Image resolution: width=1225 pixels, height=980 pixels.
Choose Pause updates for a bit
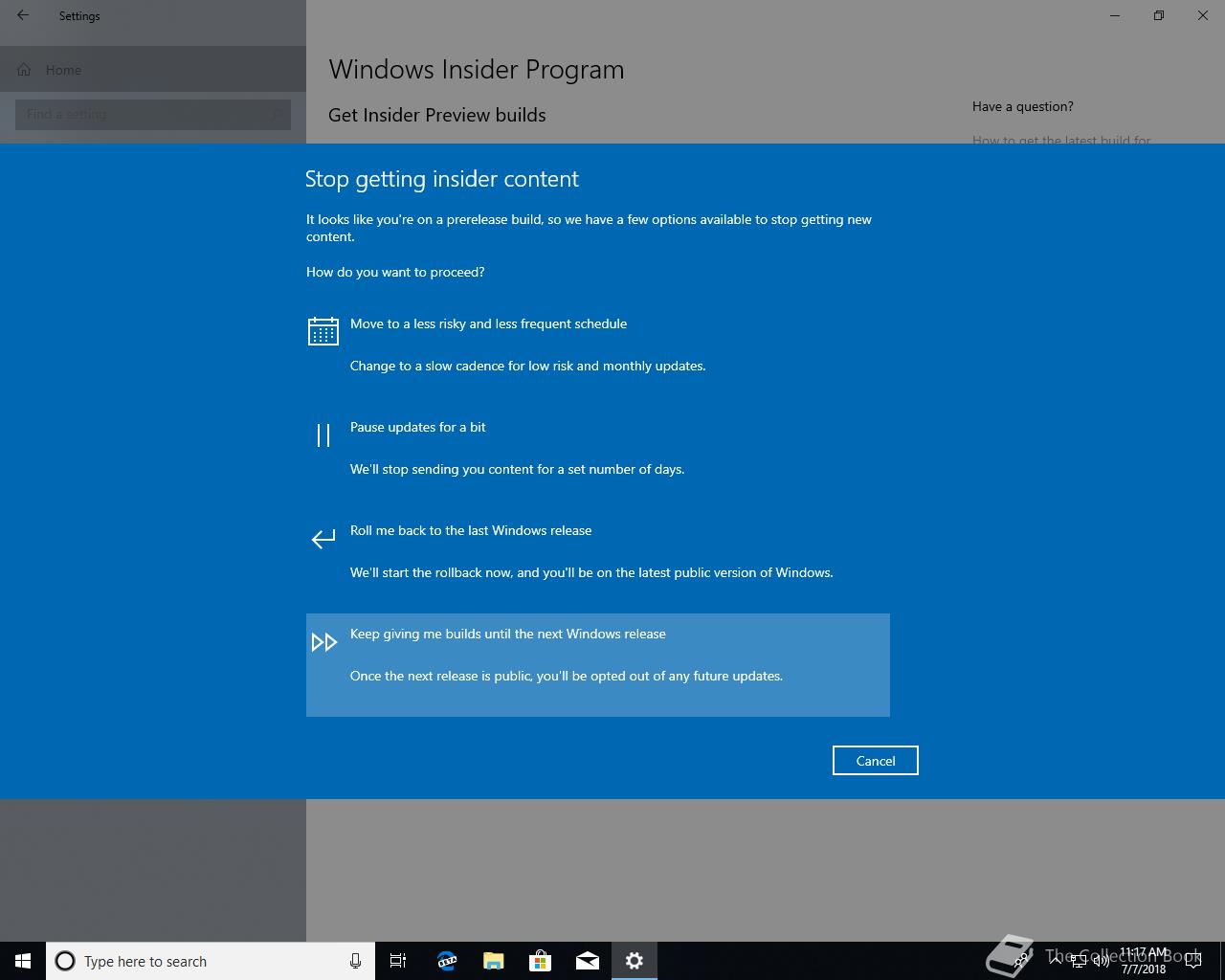coord(598,458)
